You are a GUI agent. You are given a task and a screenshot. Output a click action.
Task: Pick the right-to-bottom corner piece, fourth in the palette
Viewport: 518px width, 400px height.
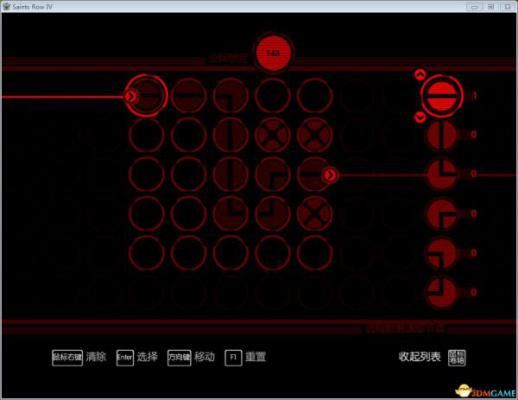(x=441, y=214)
